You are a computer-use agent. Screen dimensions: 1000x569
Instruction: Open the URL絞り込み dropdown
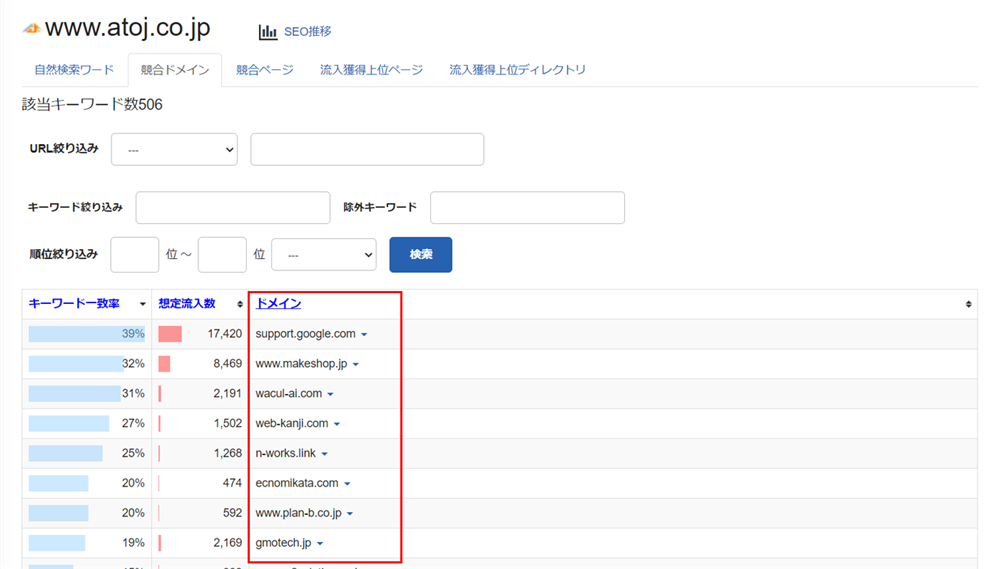pos(174,149)
